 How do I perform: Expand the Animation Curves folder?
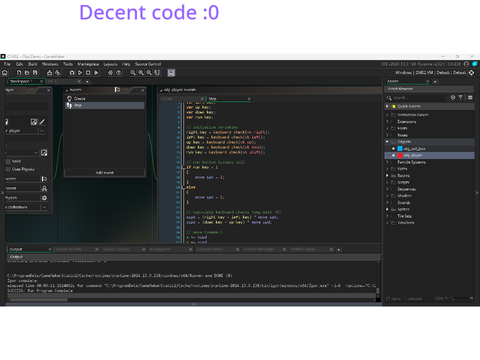387,115
